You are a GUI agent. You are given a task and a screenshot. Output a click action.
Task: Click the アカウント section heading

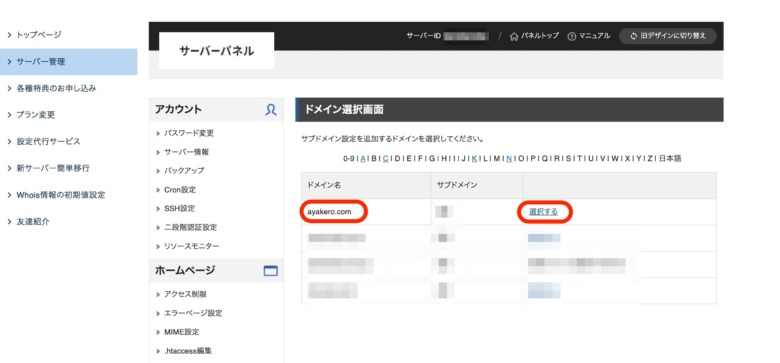179,109
